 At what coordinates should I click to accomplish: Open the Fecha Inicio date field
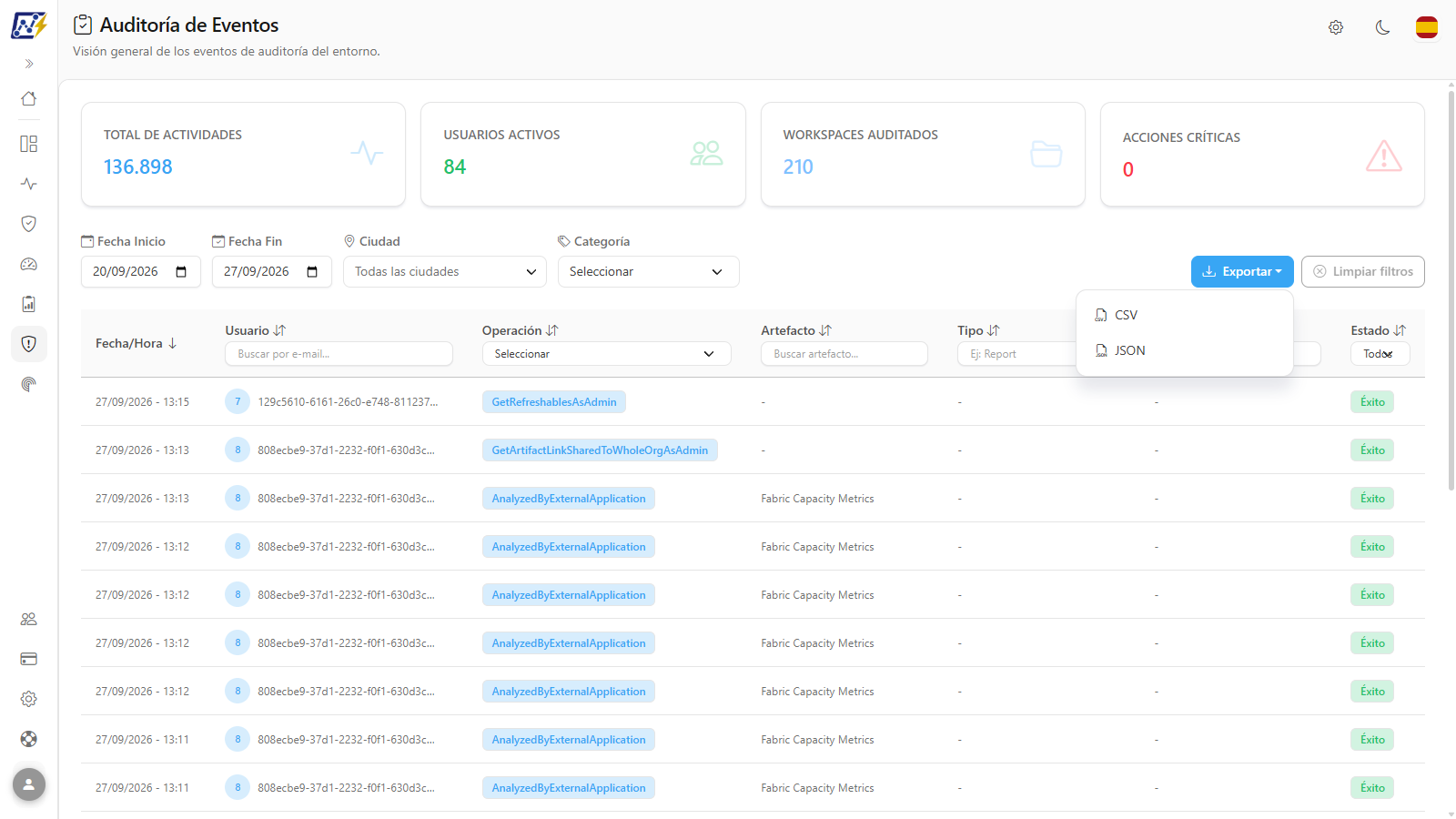(140, 271)
